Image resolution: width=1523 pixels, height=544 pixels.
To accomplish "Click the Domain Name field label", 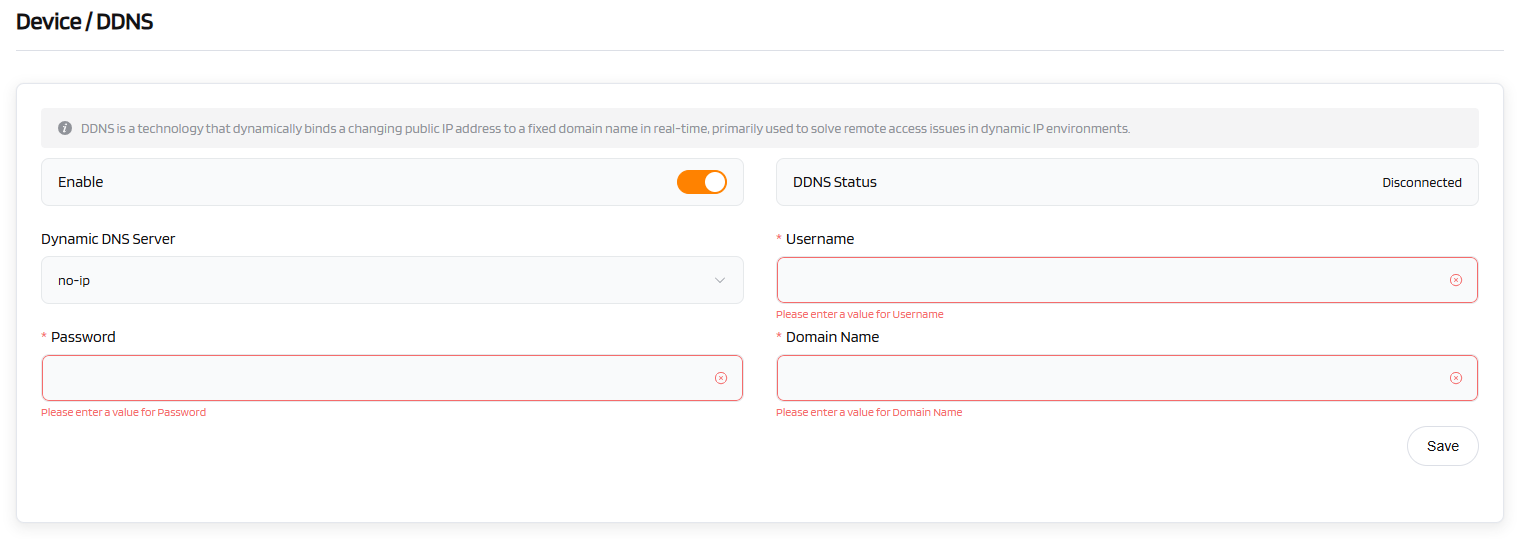I will [832, 337].
